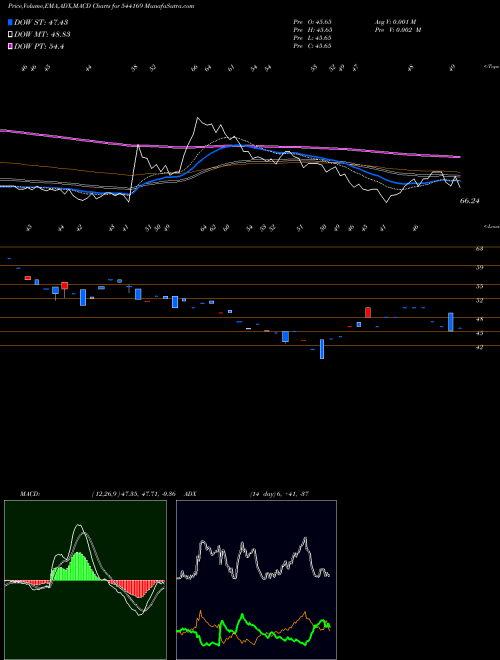Click the 32 axis level label
Image resolution: width=500 pixels, height=660 pixels.
[479, 301]
